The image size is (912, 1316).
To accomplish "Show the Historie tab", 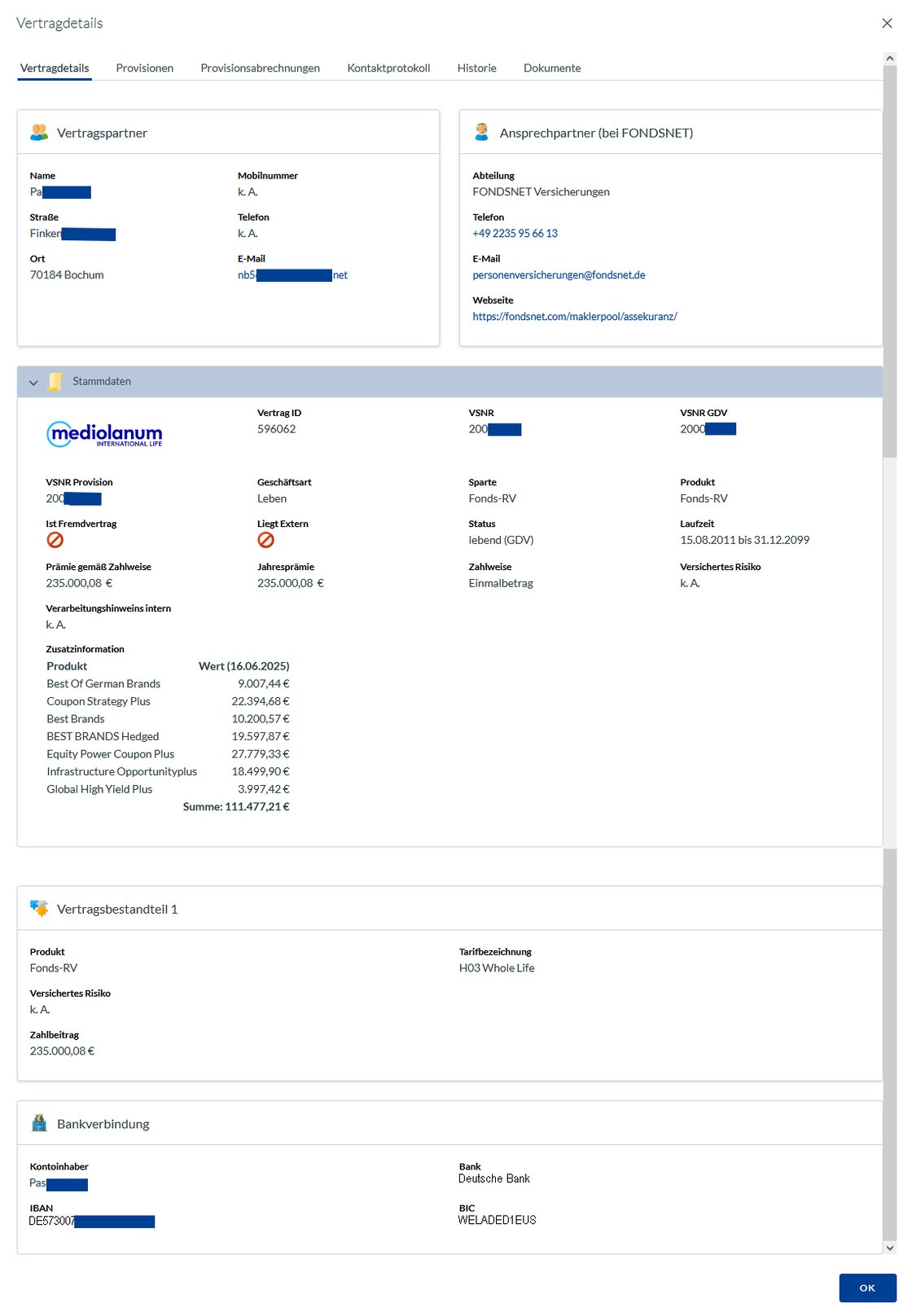I will pyautogui.click(x=476, y=68).
